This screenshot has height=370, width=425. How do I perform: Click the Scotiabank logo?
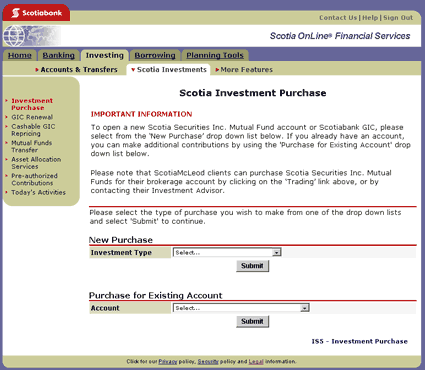[36, 13]
